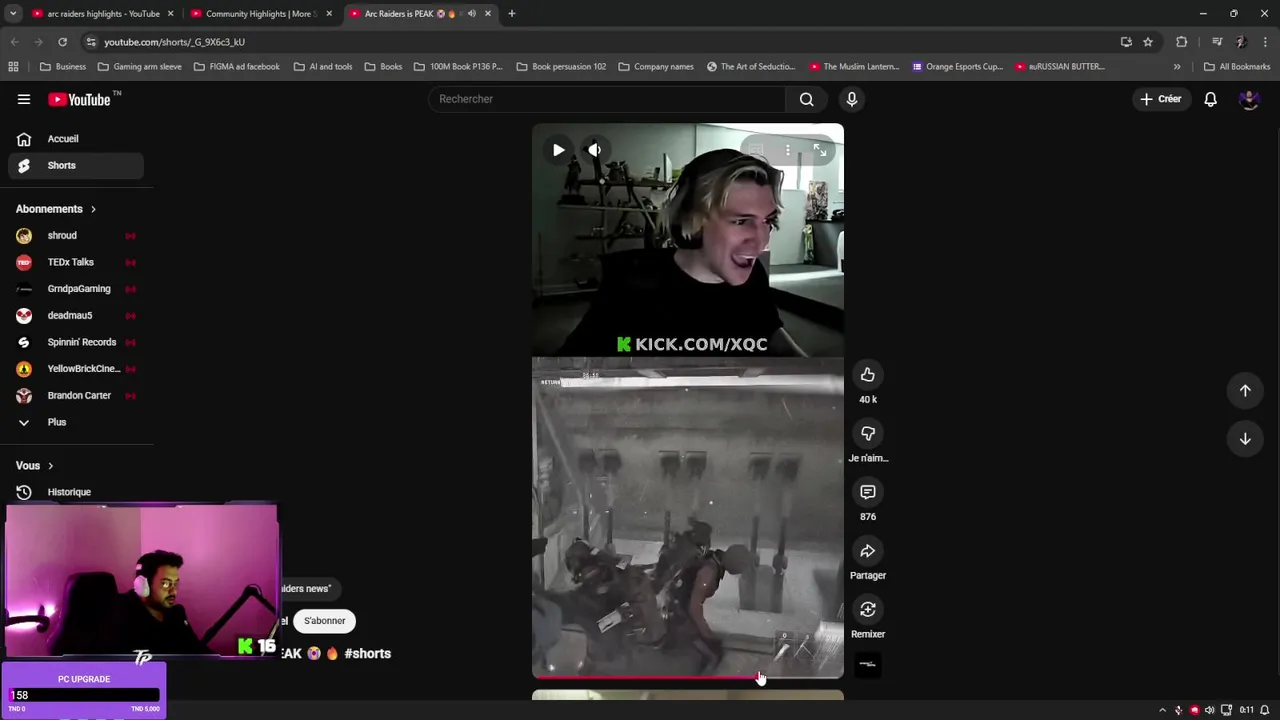Show more bookmarks with overflow chevron
Image resolution: width=1280 pixels, height=720 pixels.
pyautogui.click(x=1177, y=67)
